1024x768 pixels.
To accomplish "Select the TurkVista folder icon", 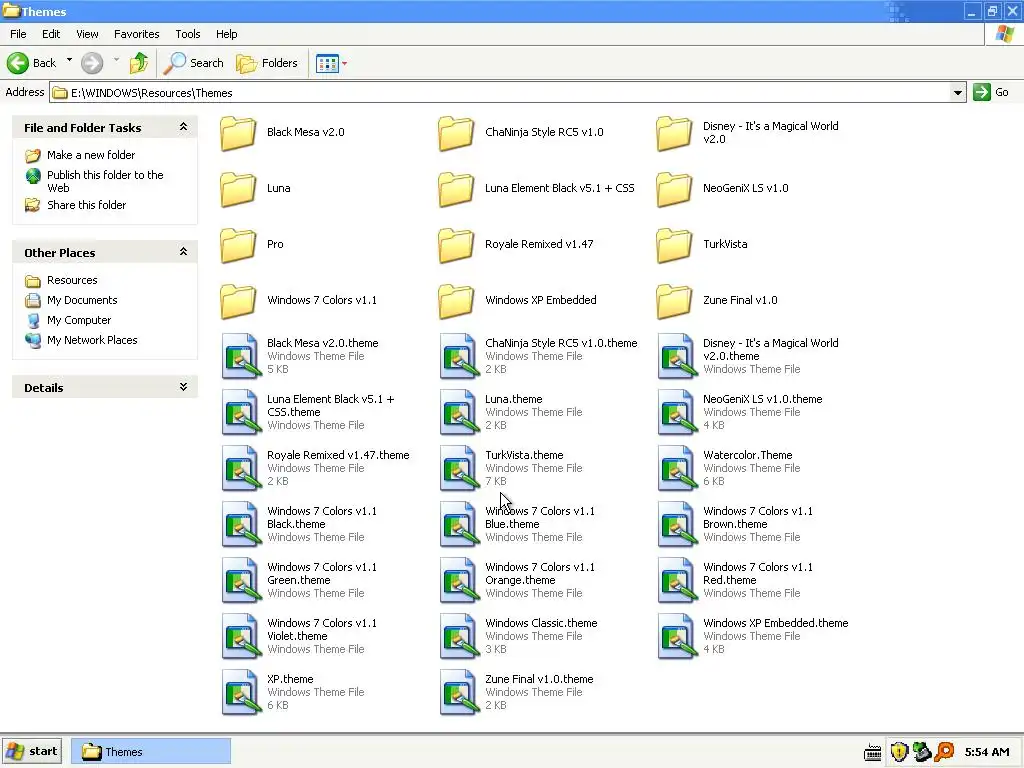I will point(674,246).
